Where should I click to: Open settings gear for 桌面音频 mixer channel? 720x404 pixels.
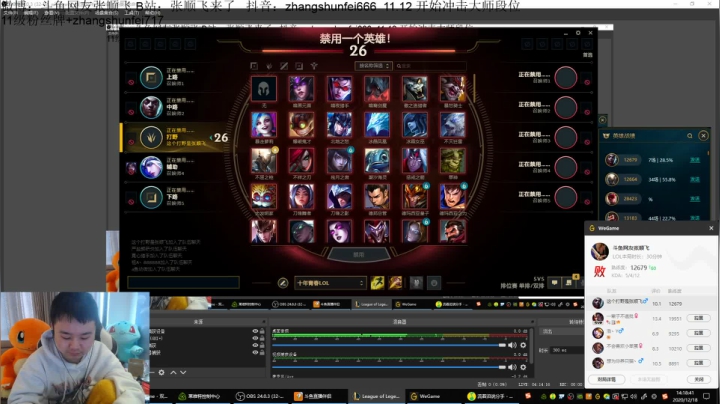click(523, 345)
